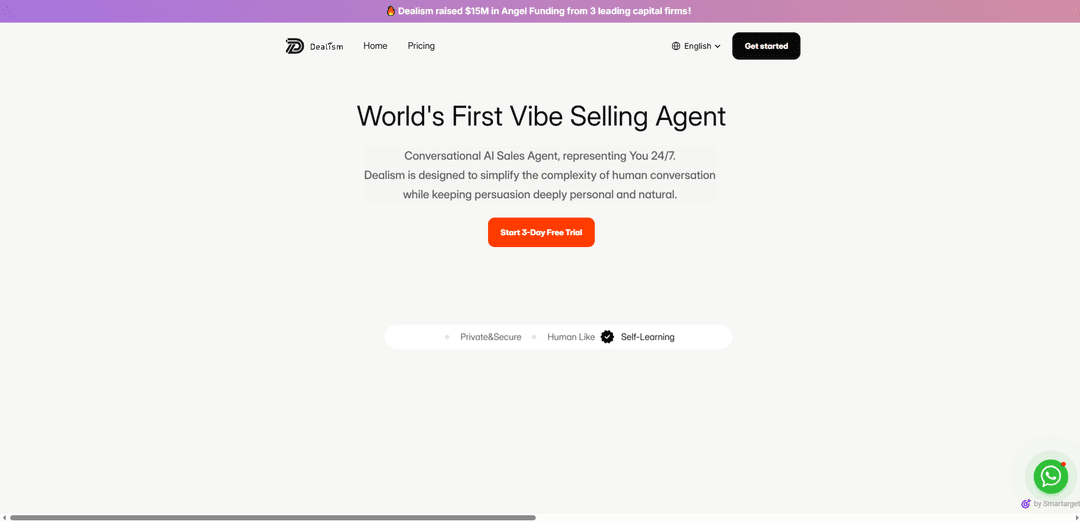Expand the English language dropdown
1080x522 pixels.
pyautogui.click(x=697, y=46)
